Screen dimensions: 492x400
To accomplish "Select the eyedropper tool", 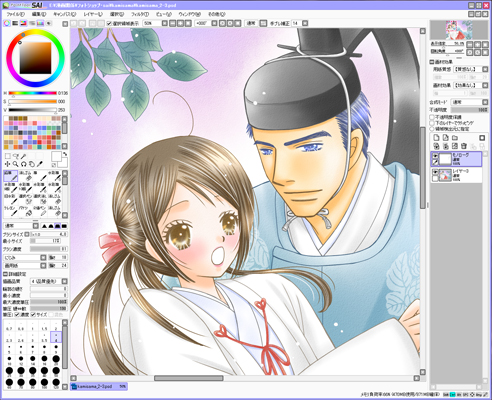I will (40, 164).
